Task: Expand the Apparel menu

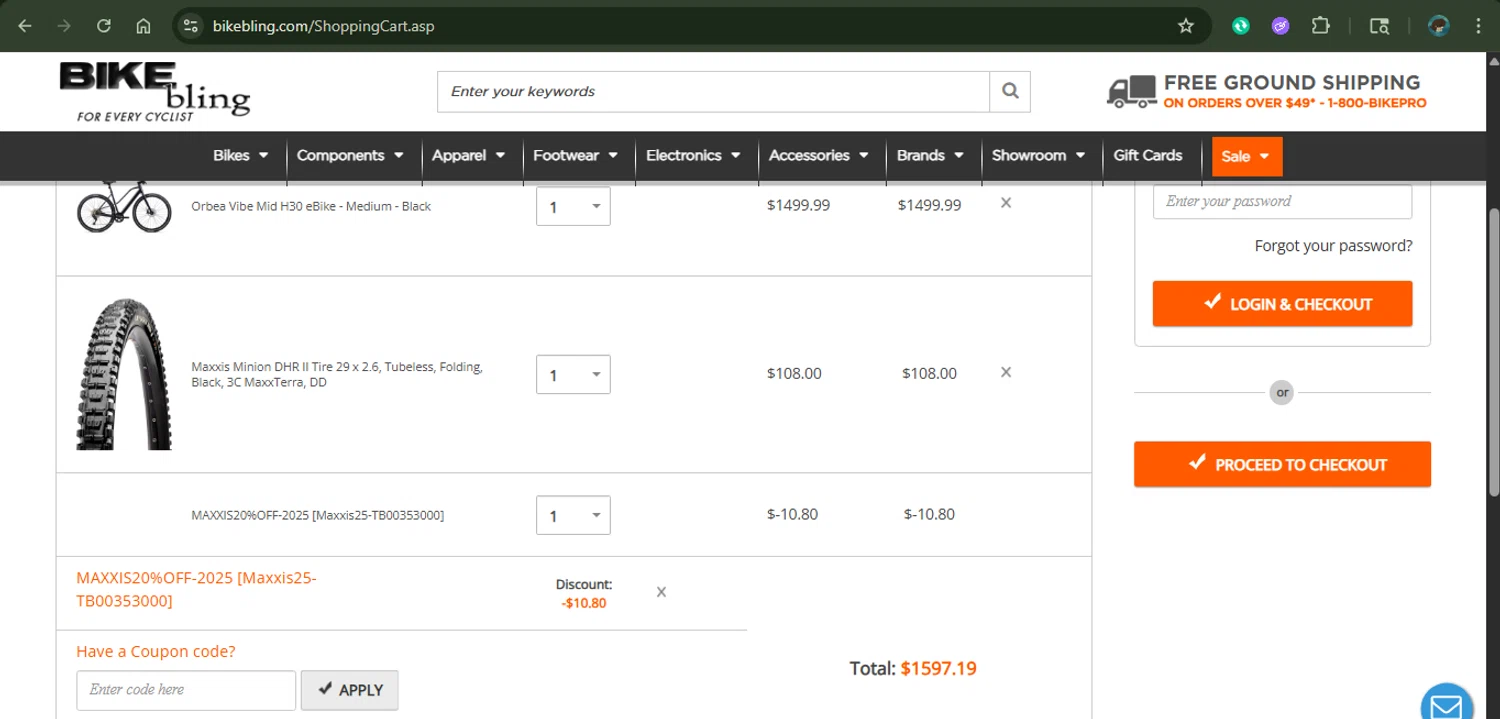Action: pyautogui.click(x=469, y=156)
